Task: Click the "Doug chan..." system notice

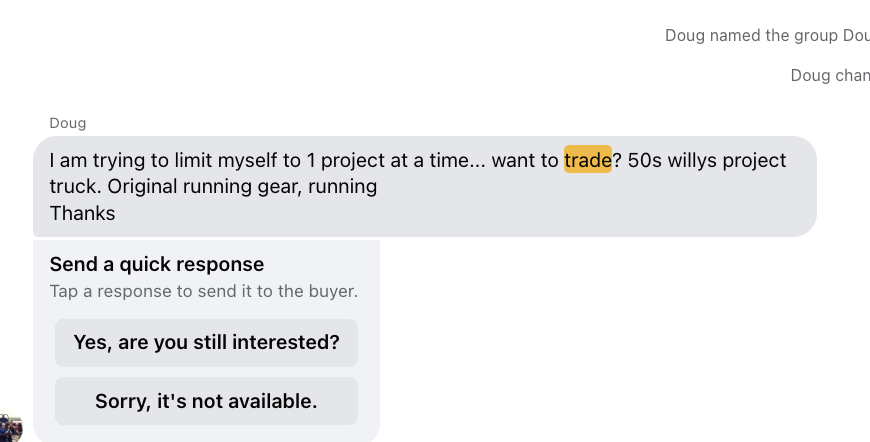Action: point(829,75)
